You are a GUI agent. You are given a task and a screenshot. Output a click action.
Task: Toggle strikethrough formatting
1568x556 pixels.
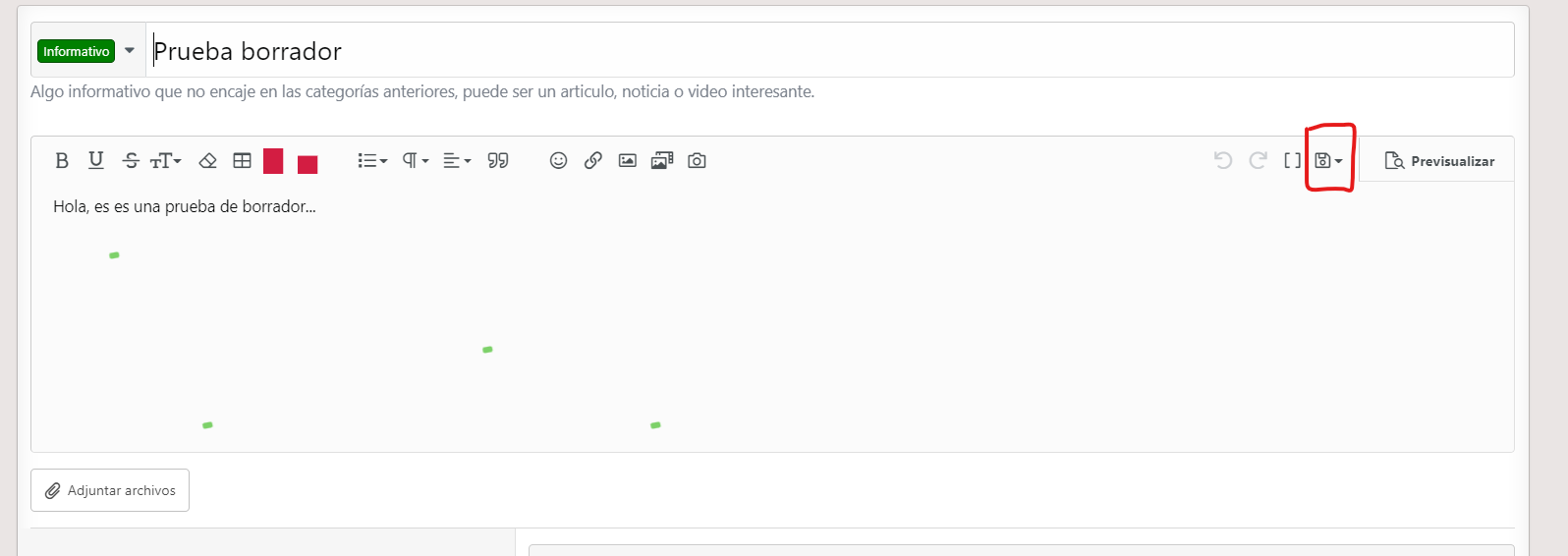click(131, 161)
